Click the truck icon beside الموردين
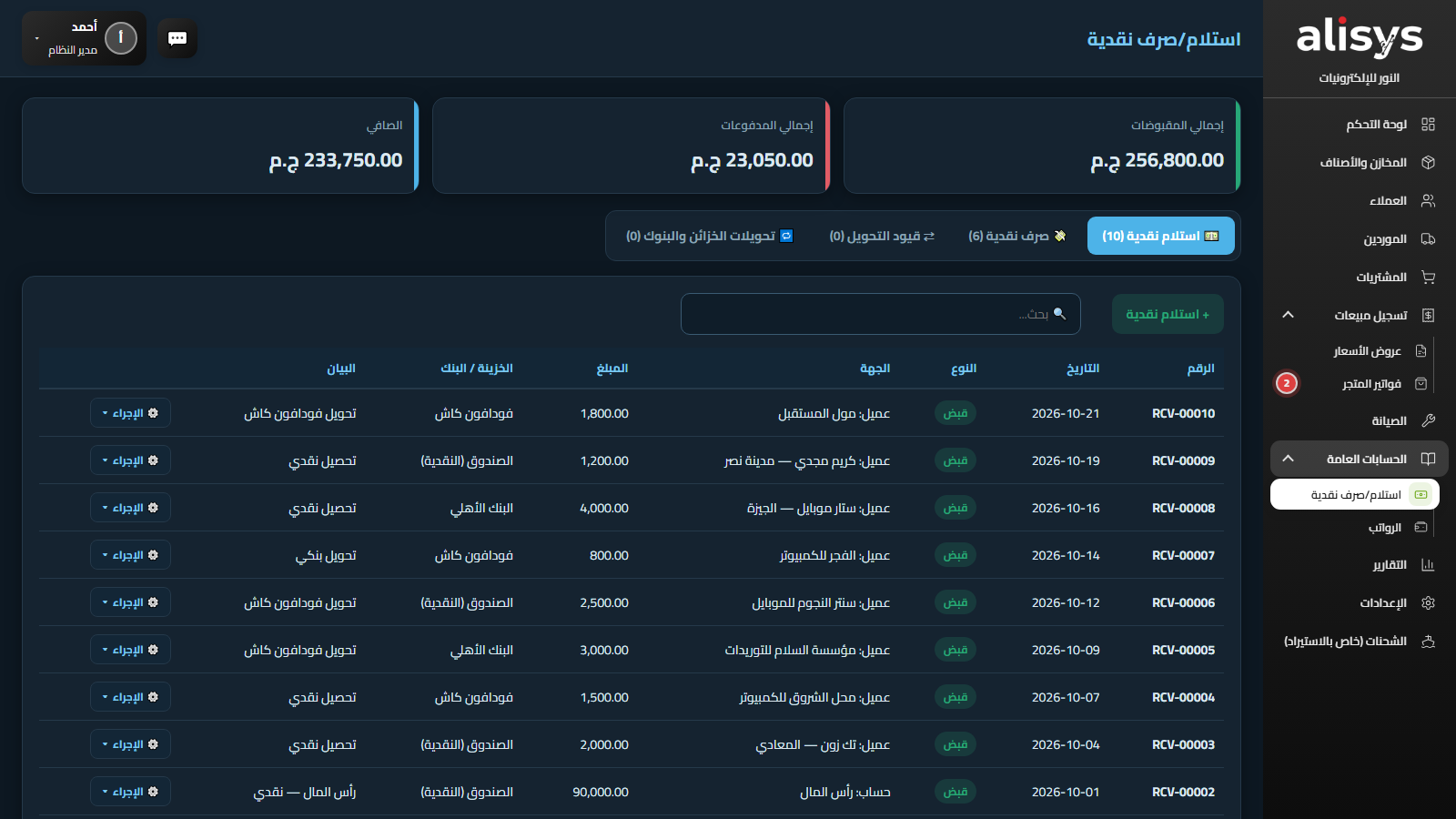 [1428, 238]
